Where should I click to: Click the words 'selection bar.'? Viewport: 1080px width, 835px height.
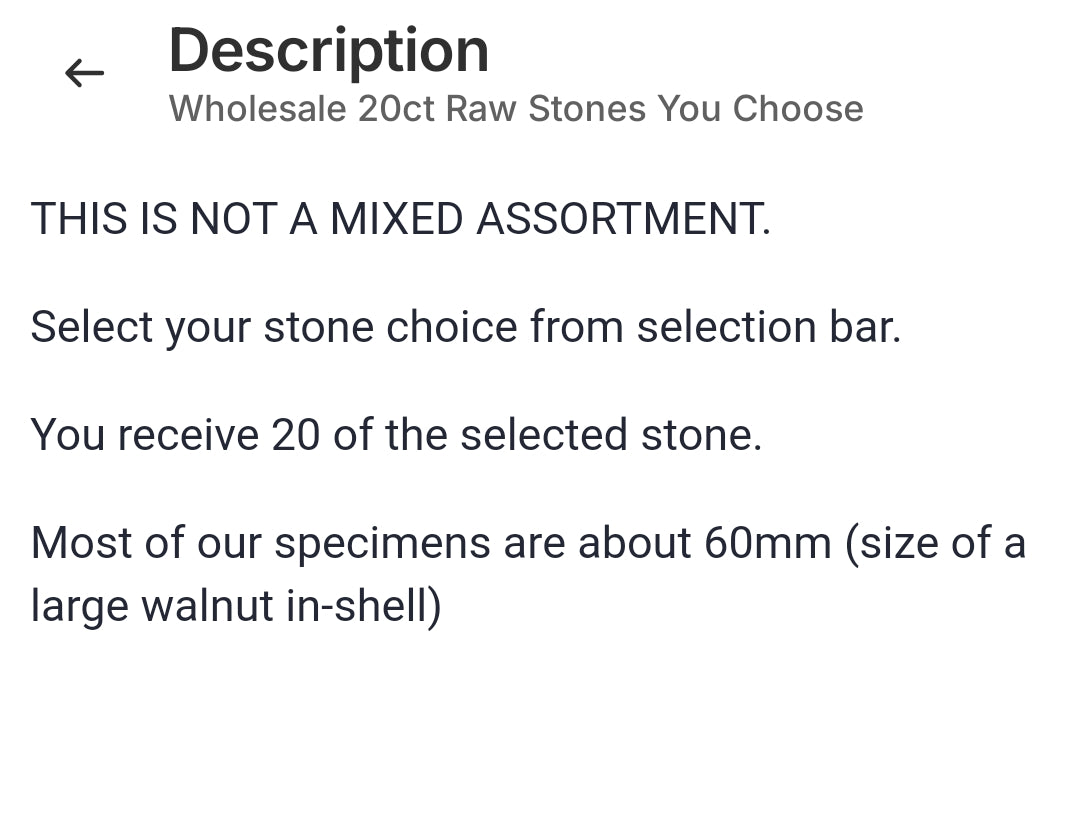[x=768, y=327]
